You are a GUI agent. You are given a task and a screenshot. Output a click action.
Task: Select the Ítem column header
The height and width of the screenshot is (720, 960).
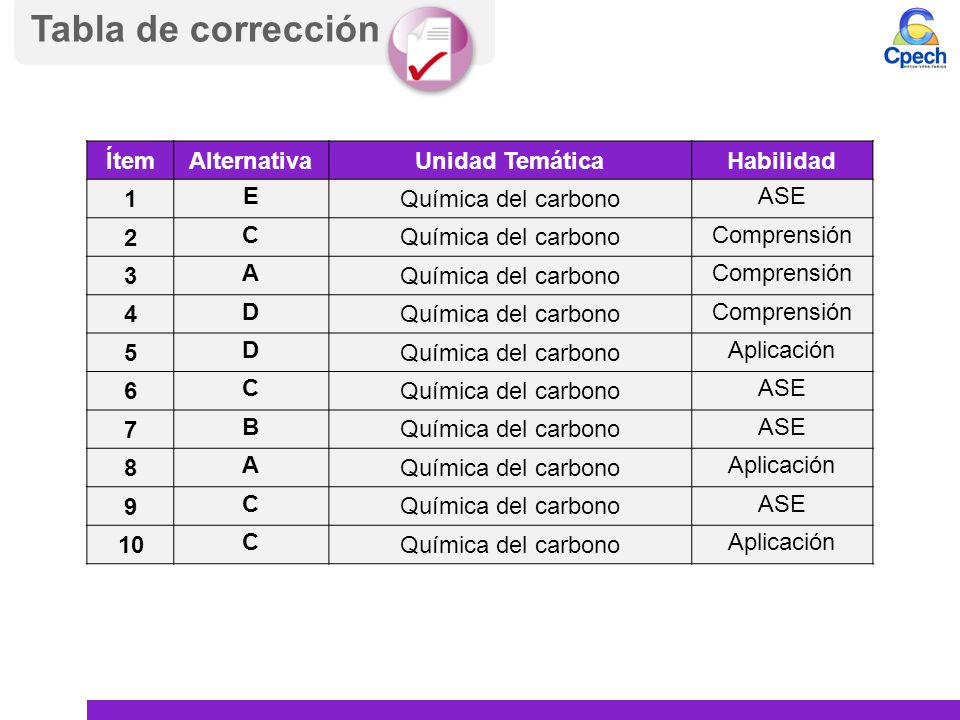coord(130,160)
